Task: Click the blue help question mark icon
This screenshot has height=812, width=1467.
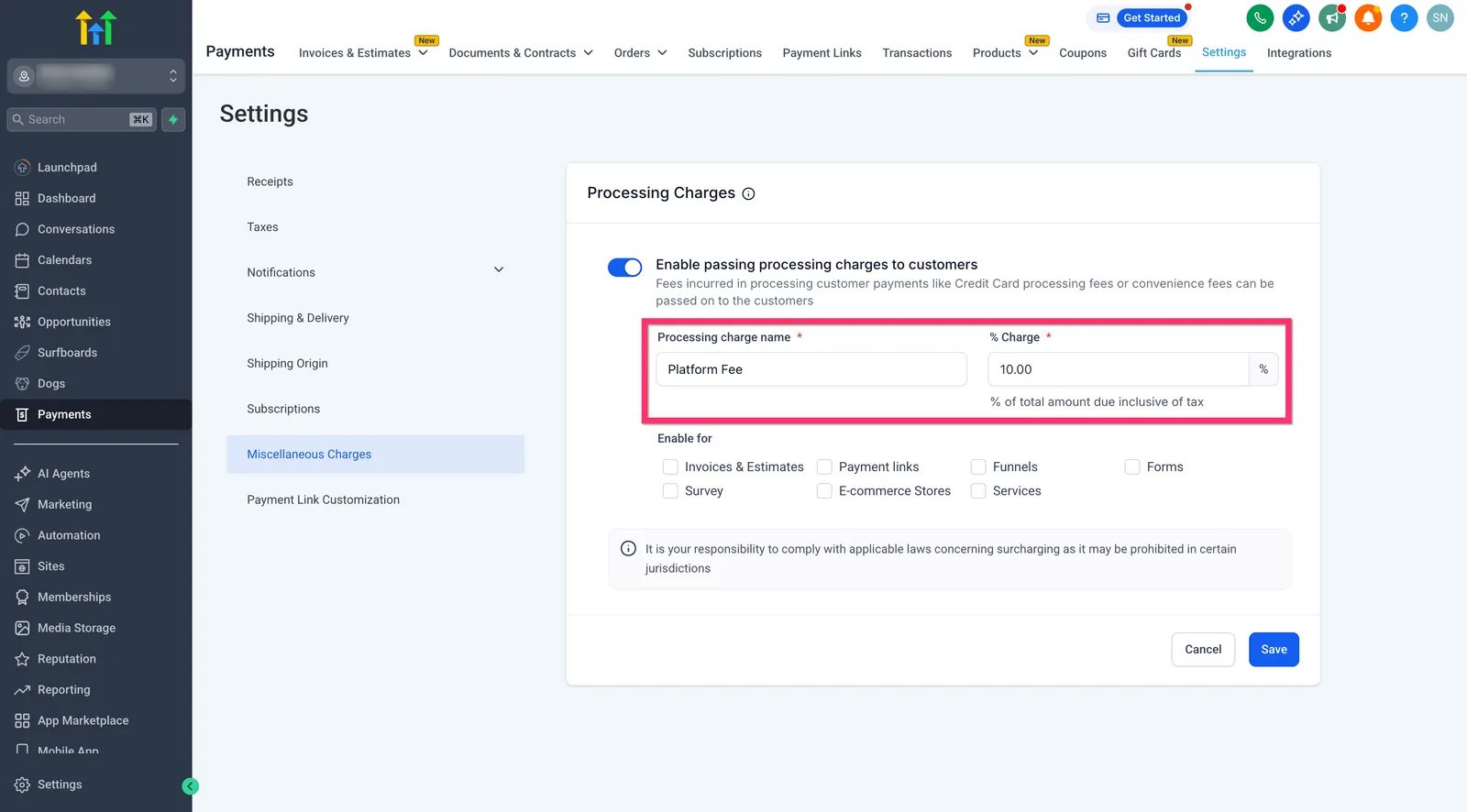Action: (1404, 17)
